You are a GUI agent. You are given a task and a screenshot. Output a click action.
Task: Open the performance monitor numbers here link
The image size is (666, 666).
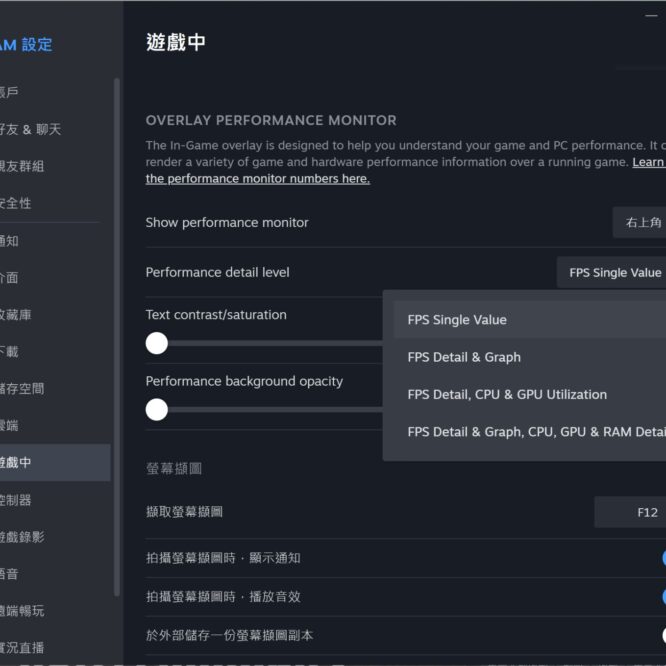(258, 179)
